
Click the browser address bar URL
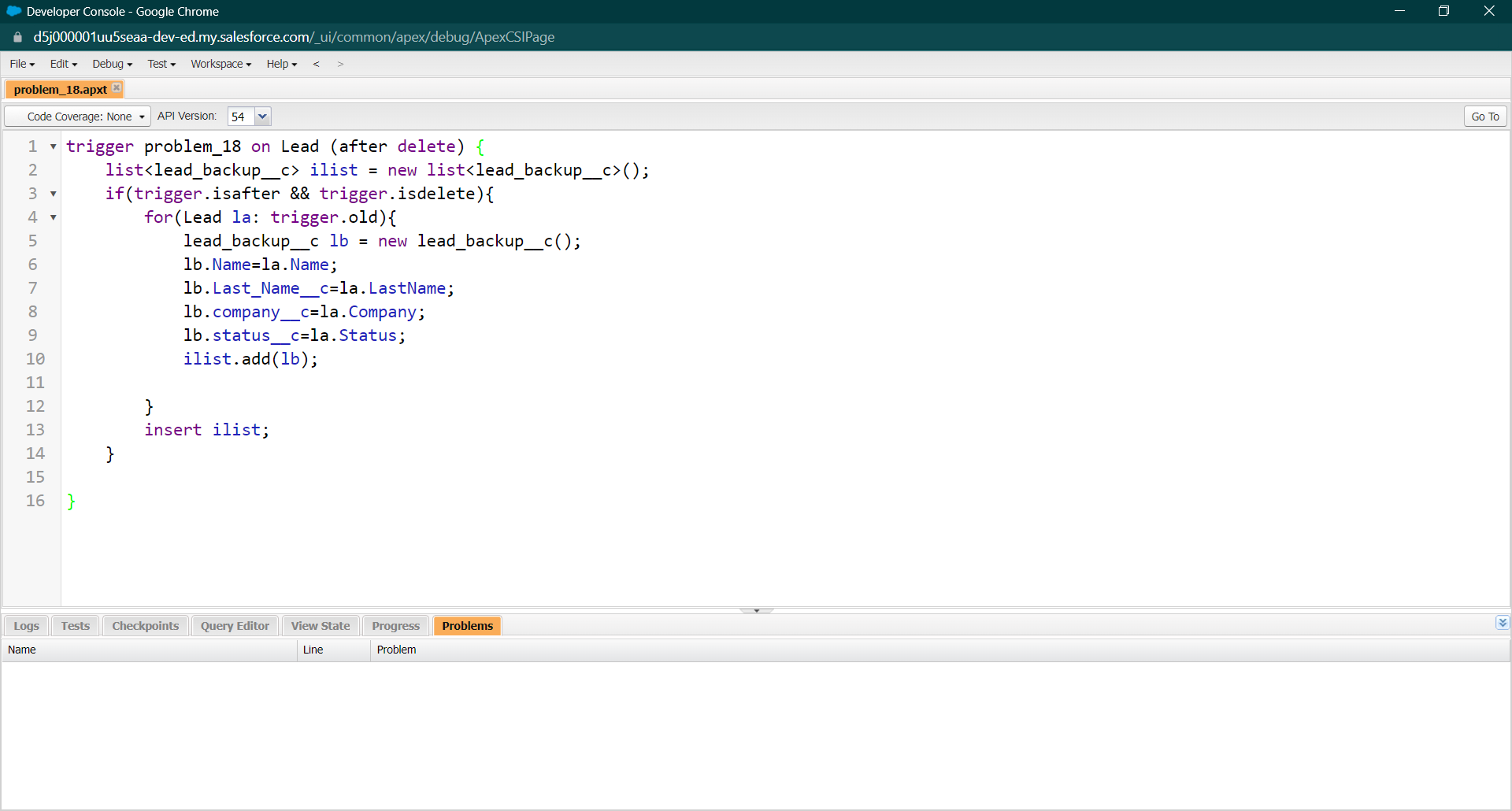pyautogui.click(x=291, y=37)
